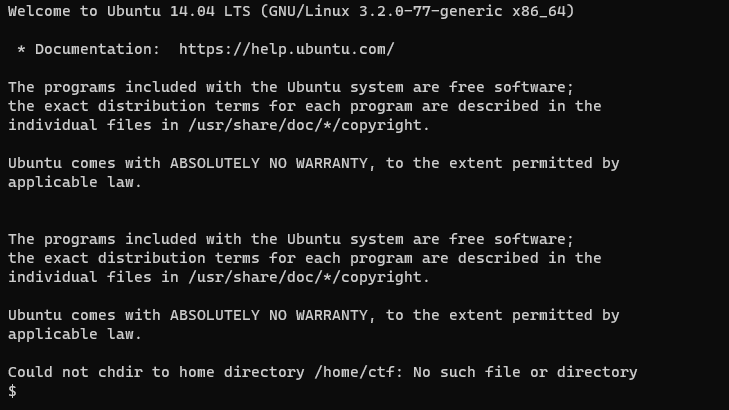The height and width of the screenshot is (410, 729).
Task: Click the asterisk bullet before Documentation
Action: click(21, 49)
